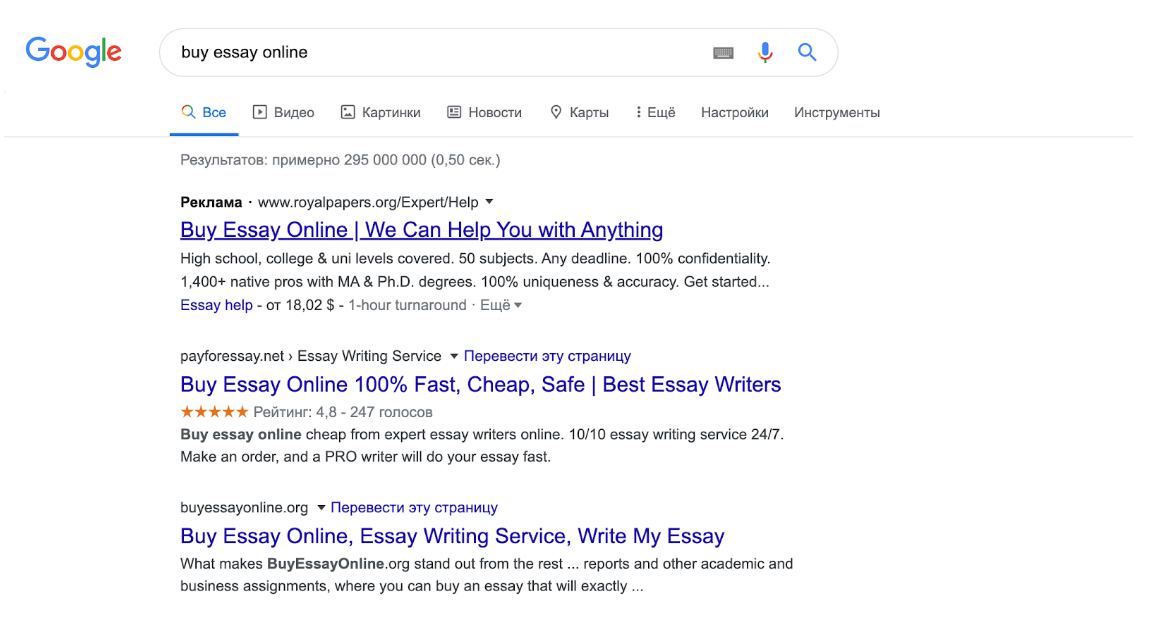Viewport: 1163px width, 625px height.
Task: Switch to the Видео tab
Action: point(283,113)
